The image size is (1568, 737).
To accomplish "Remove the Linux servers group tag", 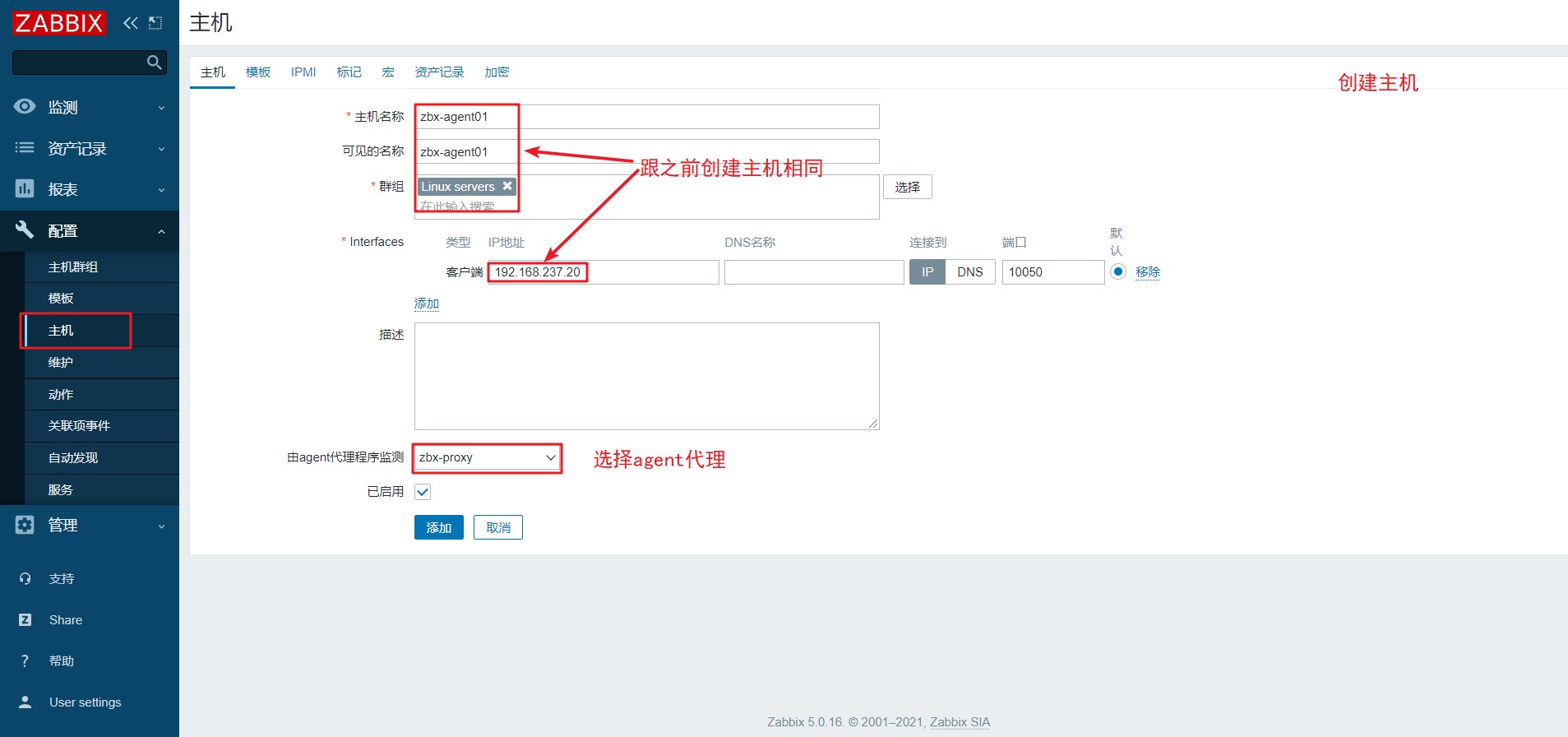I will pos(507,186).
